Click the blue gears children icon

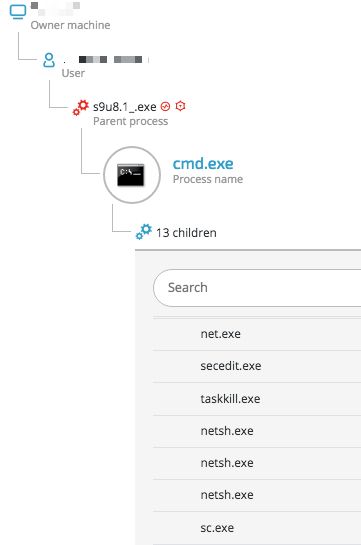[144, 232]
